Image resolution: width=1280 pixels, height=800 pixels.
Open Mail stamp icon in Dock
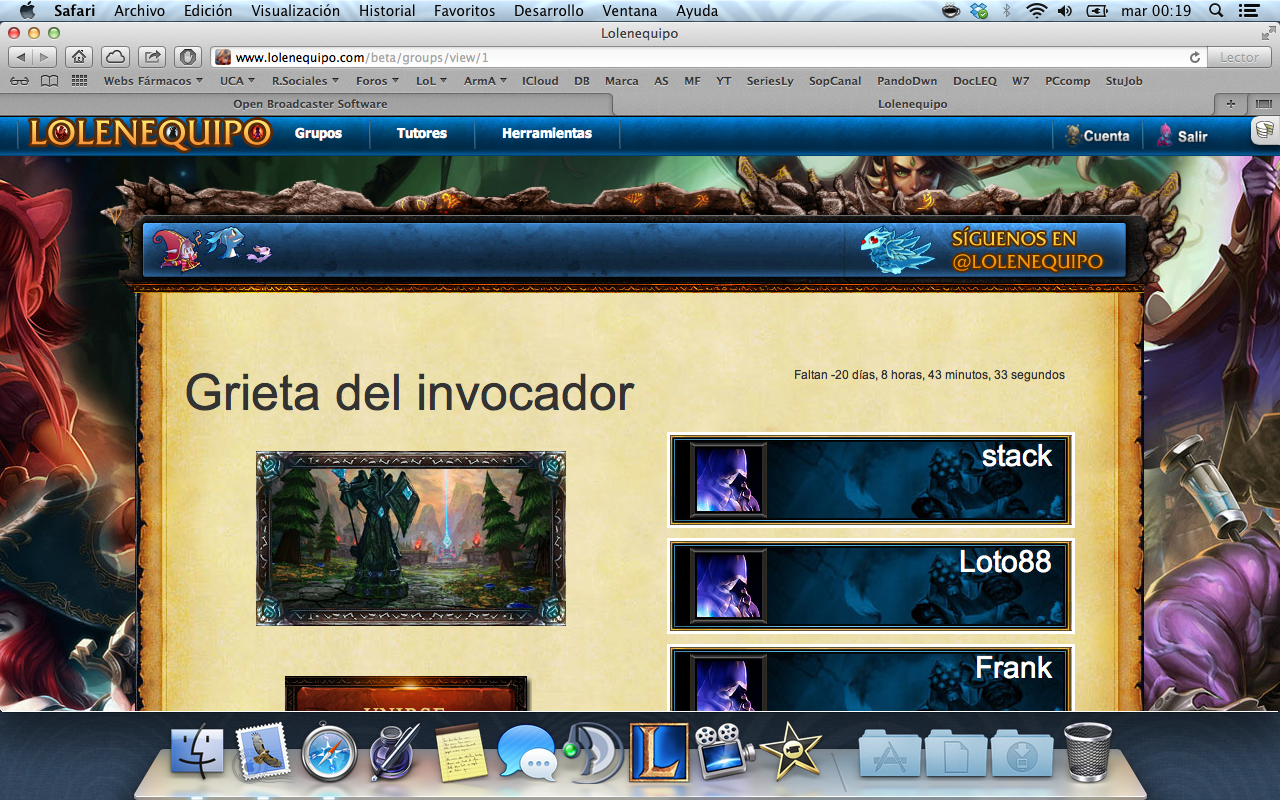click(263, 752)
